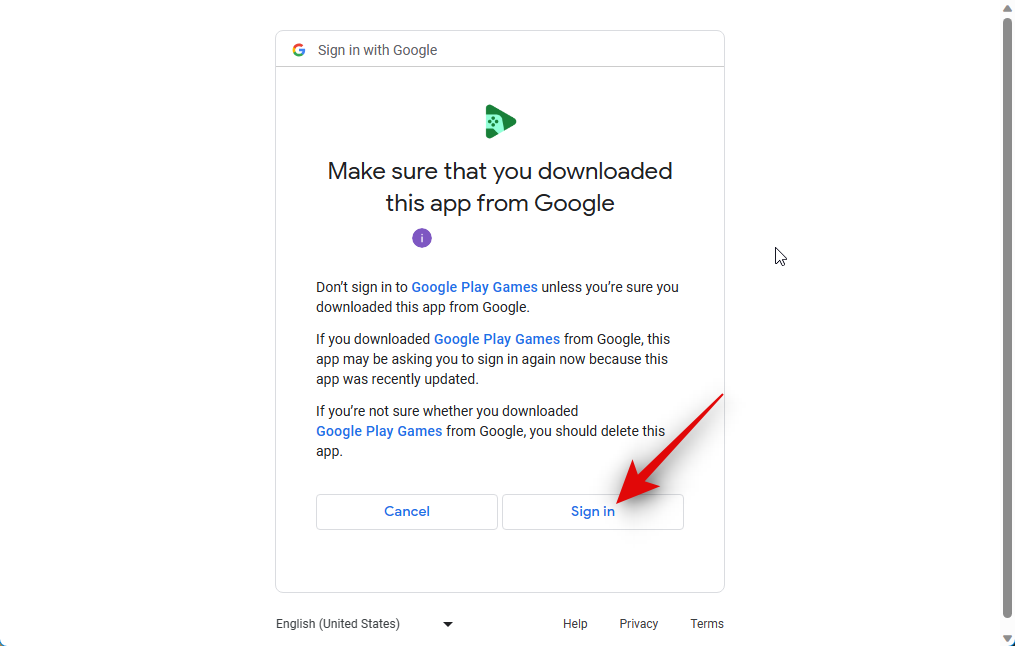
Task: Click the purple info circle icon
Action: (422, 238)
